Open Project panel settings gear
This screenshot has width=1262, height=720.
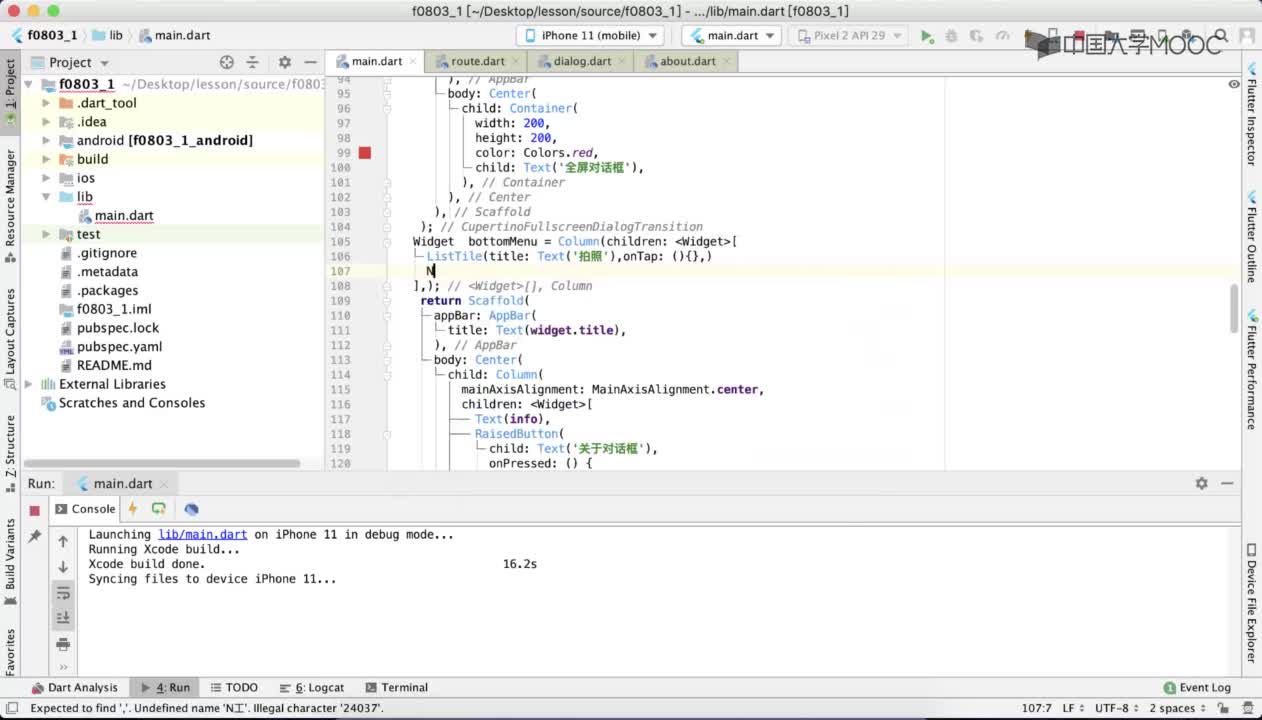coord(284,62)
